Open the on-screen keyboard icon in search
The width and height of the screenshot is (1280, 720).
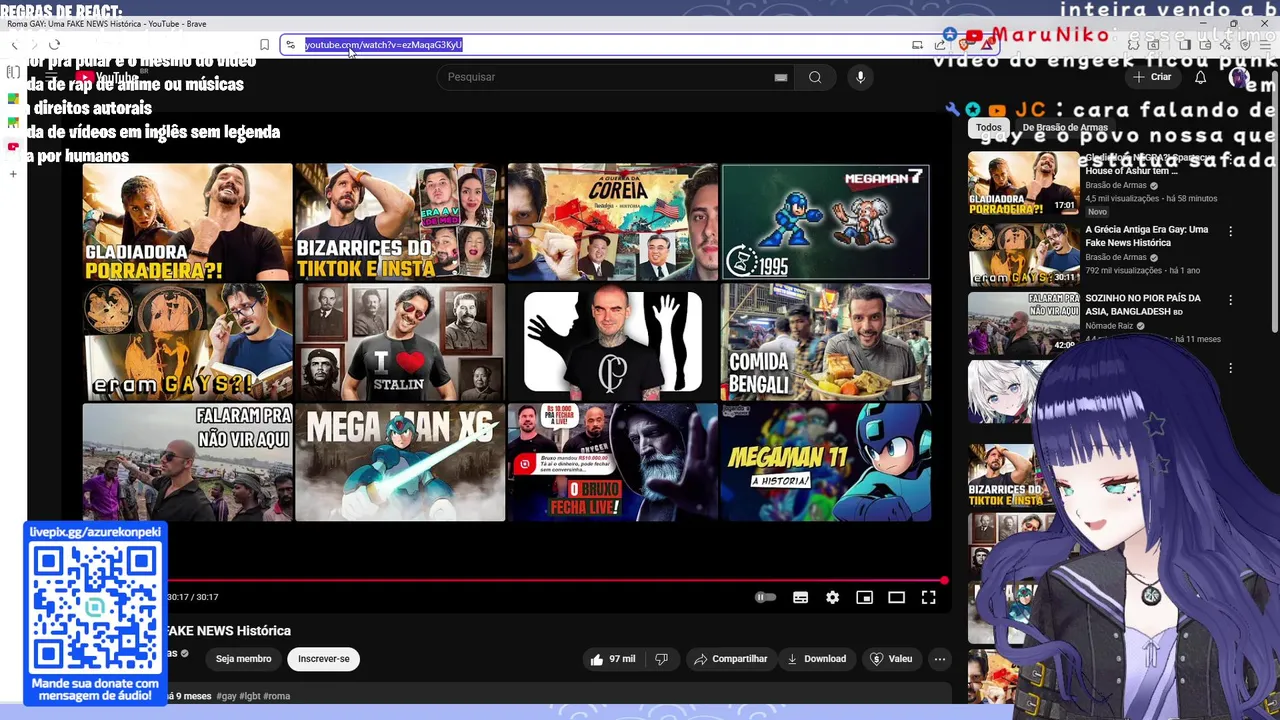(x=781, y=77)
